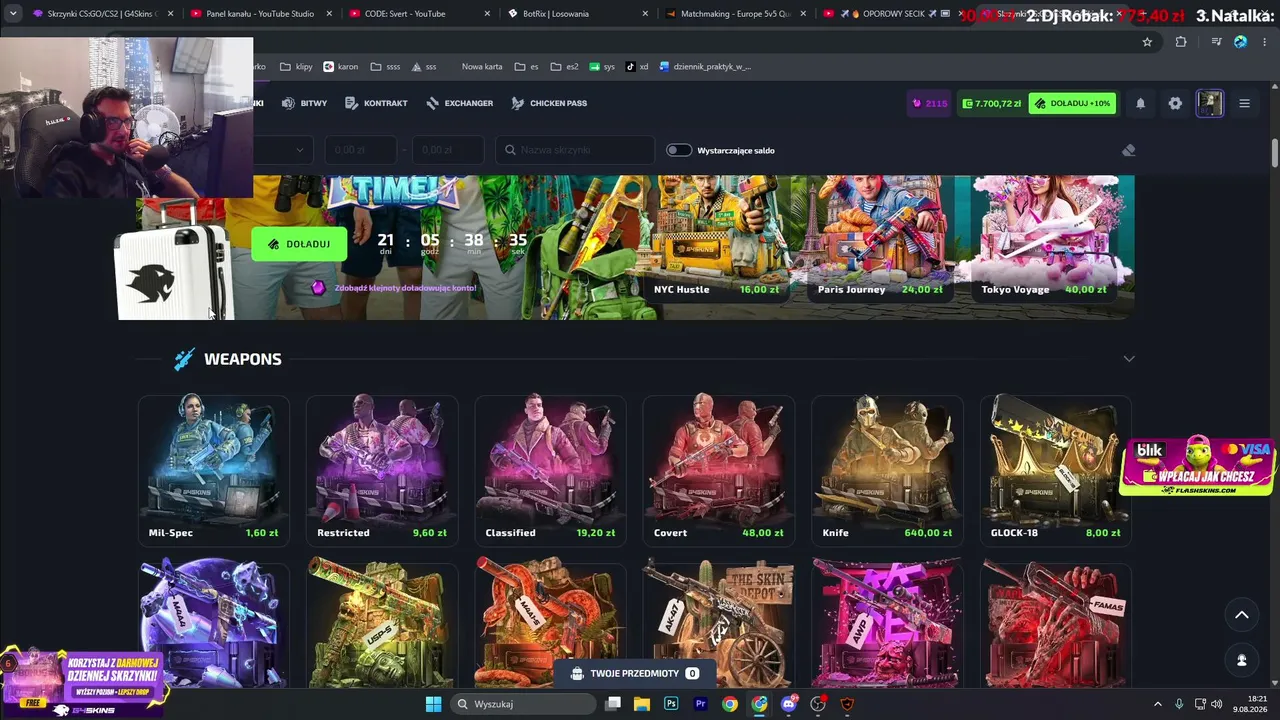Switch to the CODE: Svert YouTube tab
Viewport: 1280px width, 720px height.
(418, 14)
